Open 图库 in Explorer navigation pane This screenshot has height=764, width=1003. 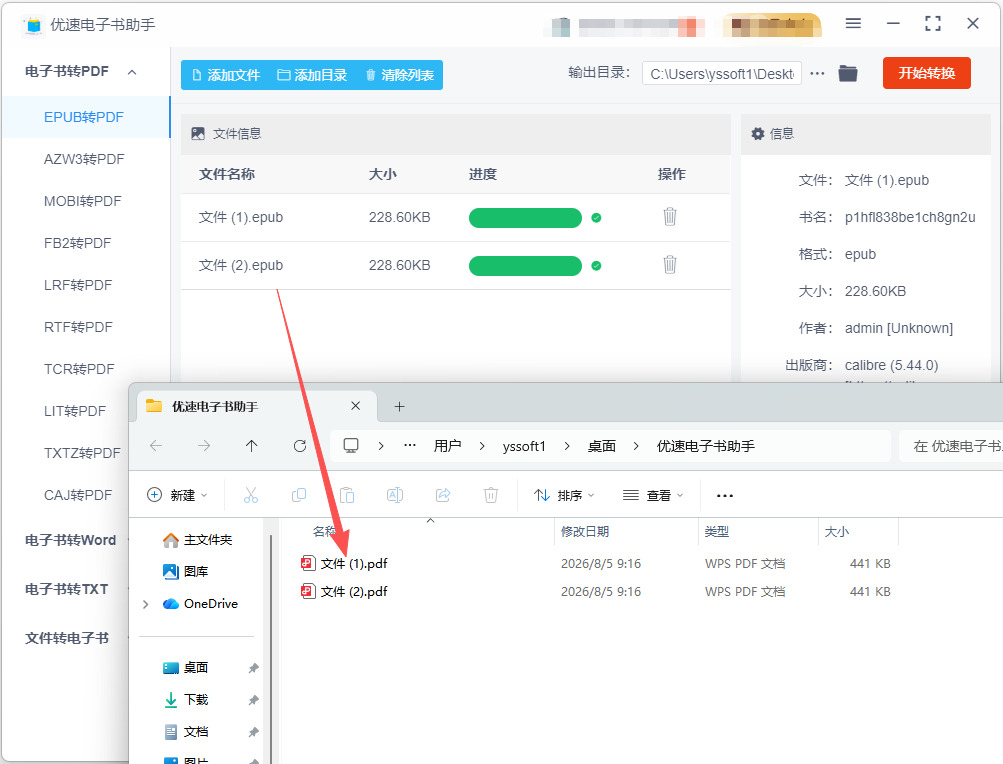click(x=186, y=571)
